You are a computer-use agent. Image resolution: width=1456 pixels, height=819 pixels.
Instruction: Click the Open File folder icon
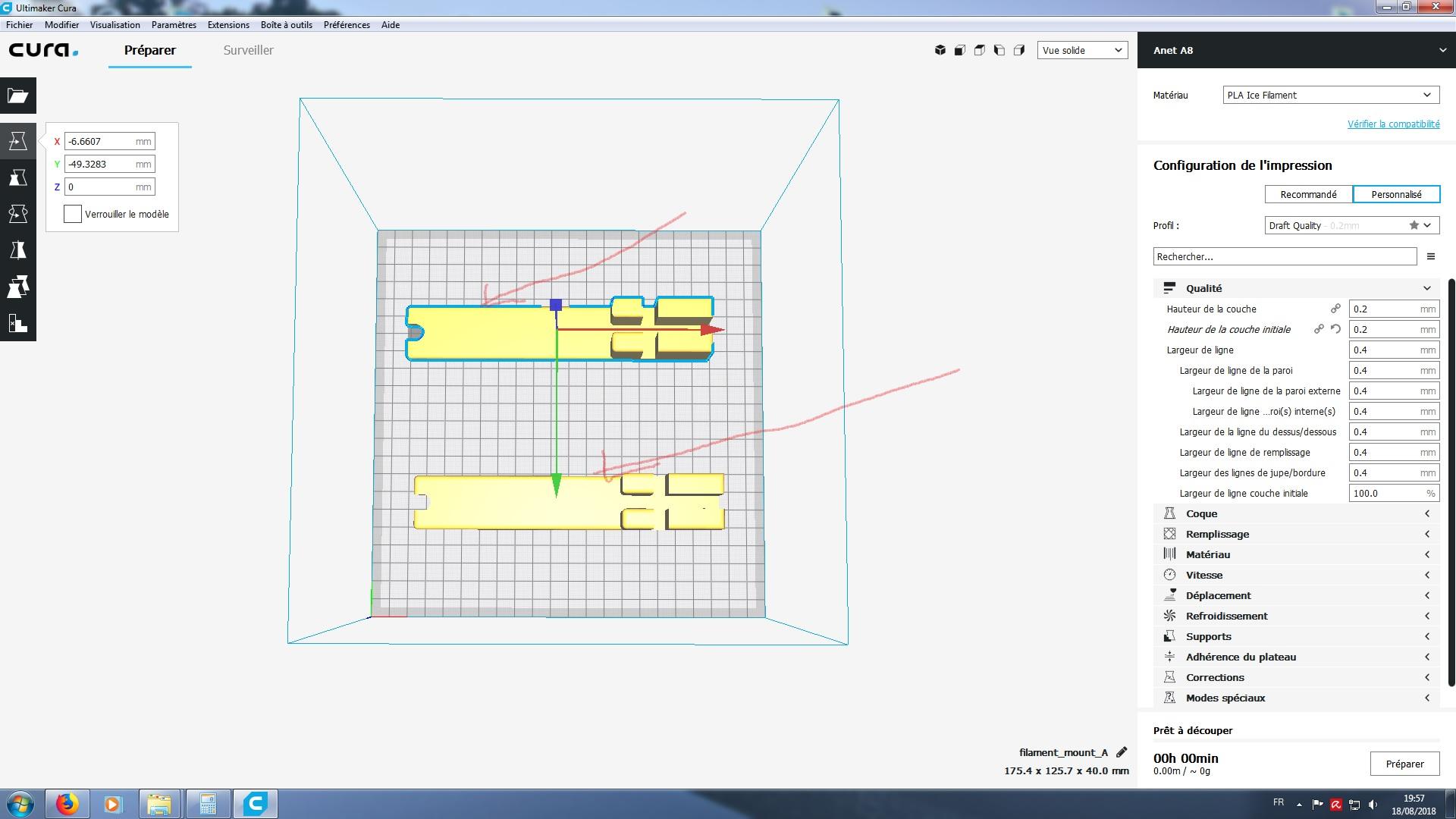pos(18,96)
